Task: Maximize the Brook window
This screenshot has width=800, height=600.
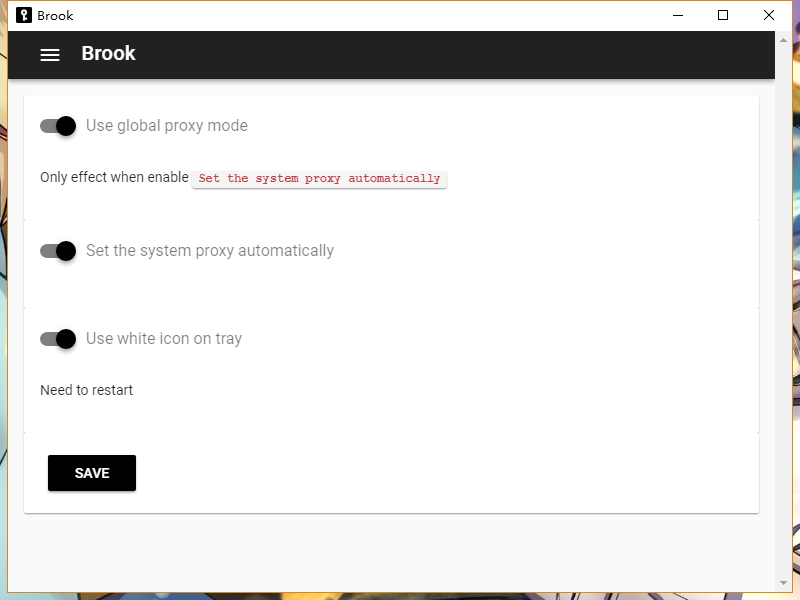Action: click(x=723, y=15)
